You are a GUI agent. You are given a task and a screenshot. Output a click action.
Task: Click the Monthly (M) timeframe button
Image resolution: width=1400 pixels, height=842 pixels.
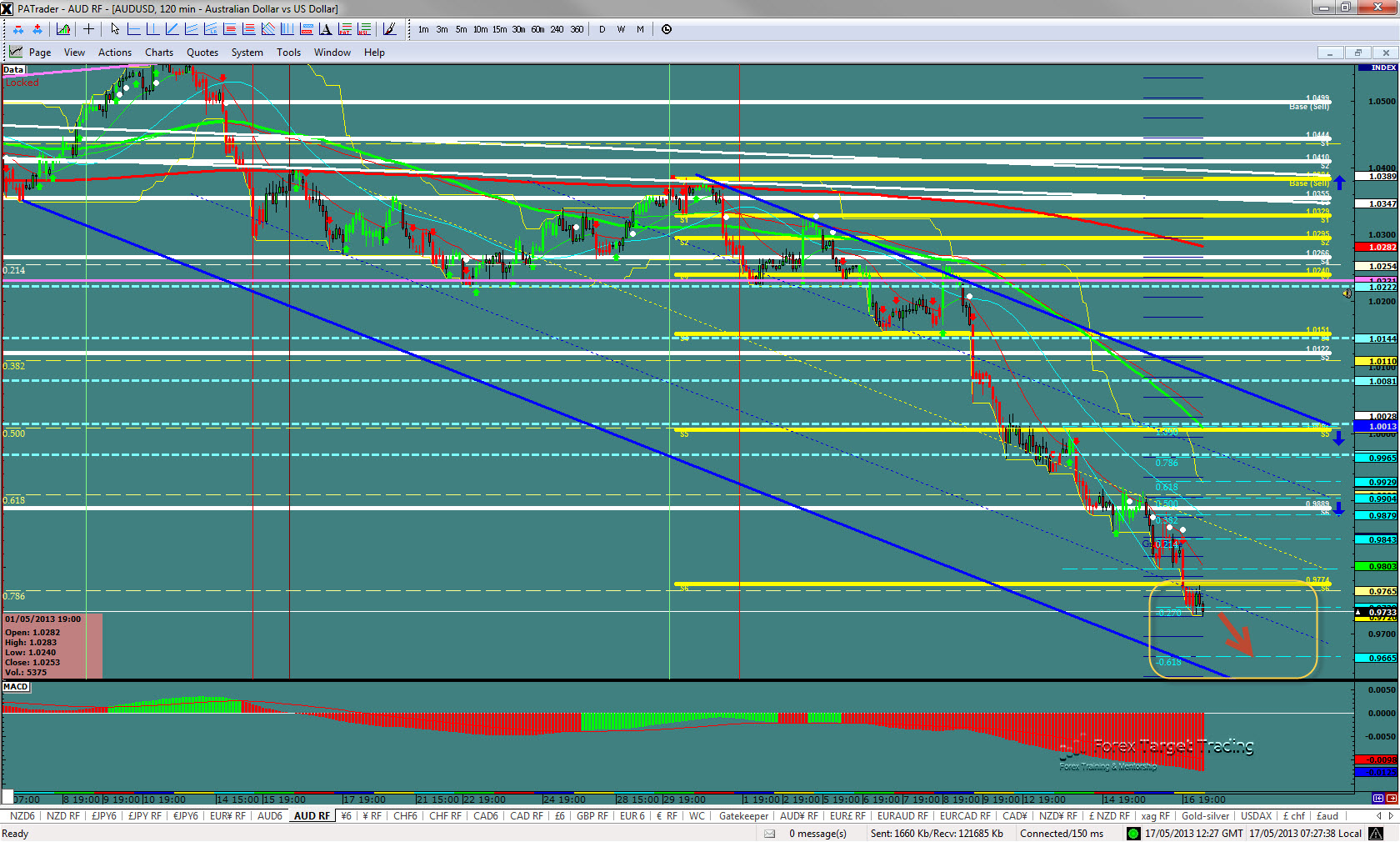click(x=640, y=29)
